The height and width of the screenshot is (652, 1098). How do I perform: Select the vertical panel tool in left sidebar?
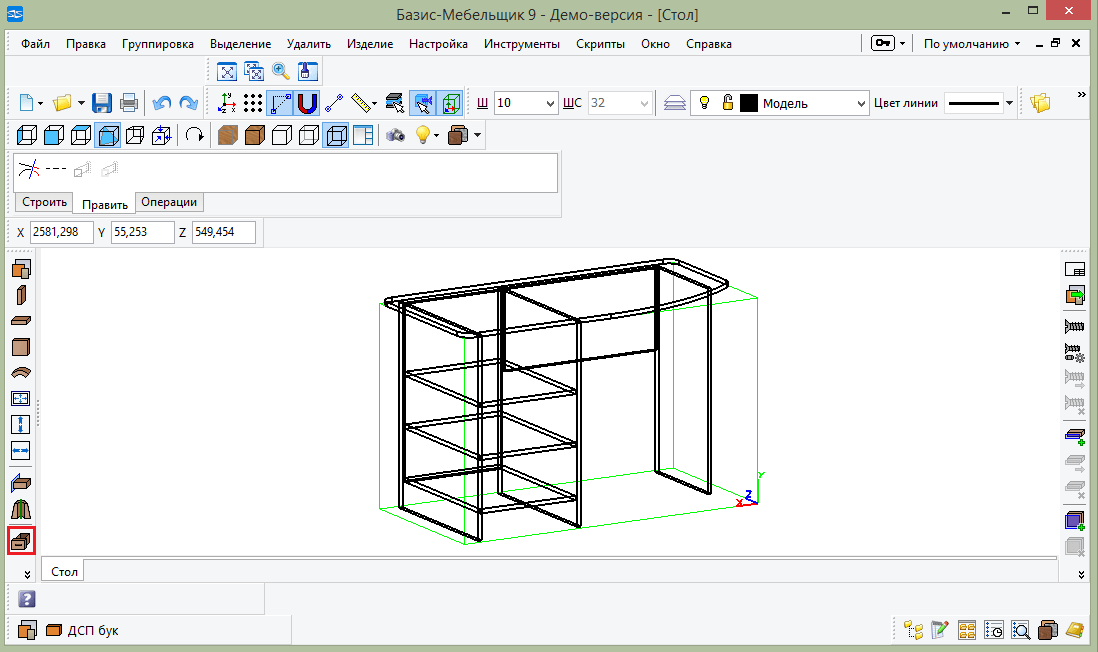point(21,295)
